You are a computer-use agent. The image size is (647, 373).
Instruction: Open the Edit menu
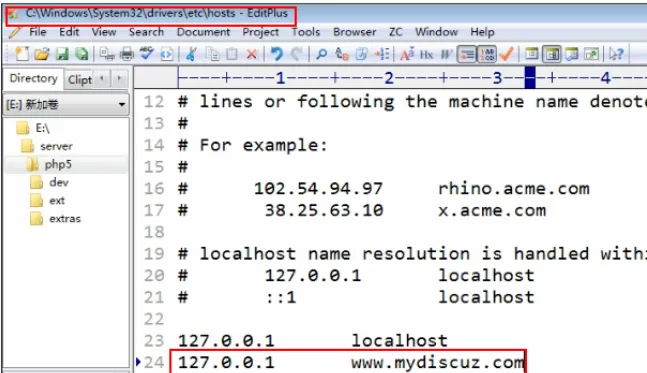[x=69, y=32]
